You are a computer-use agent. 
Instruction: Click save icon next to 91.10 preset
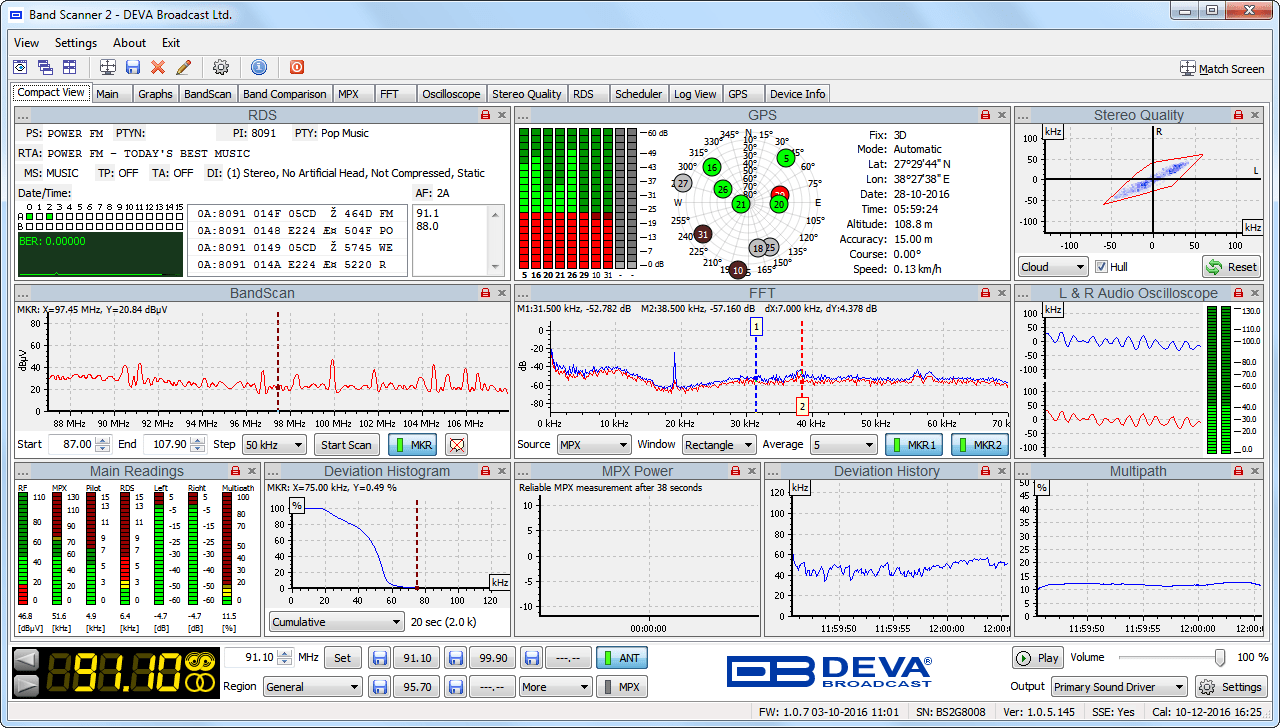pyautogui.click(x=379, y=657)
